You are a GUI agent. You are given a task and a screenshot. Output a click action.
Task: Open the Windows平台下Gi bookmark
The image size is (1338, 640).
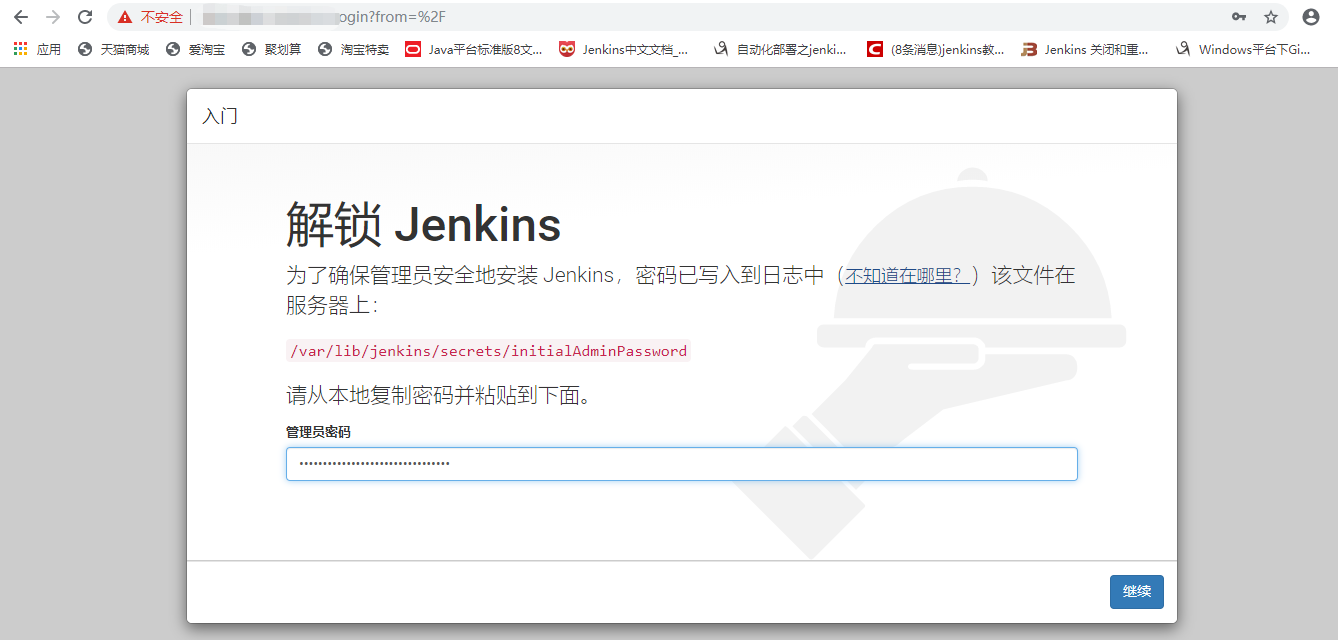pyautogui.click(x=1243, y=49)
